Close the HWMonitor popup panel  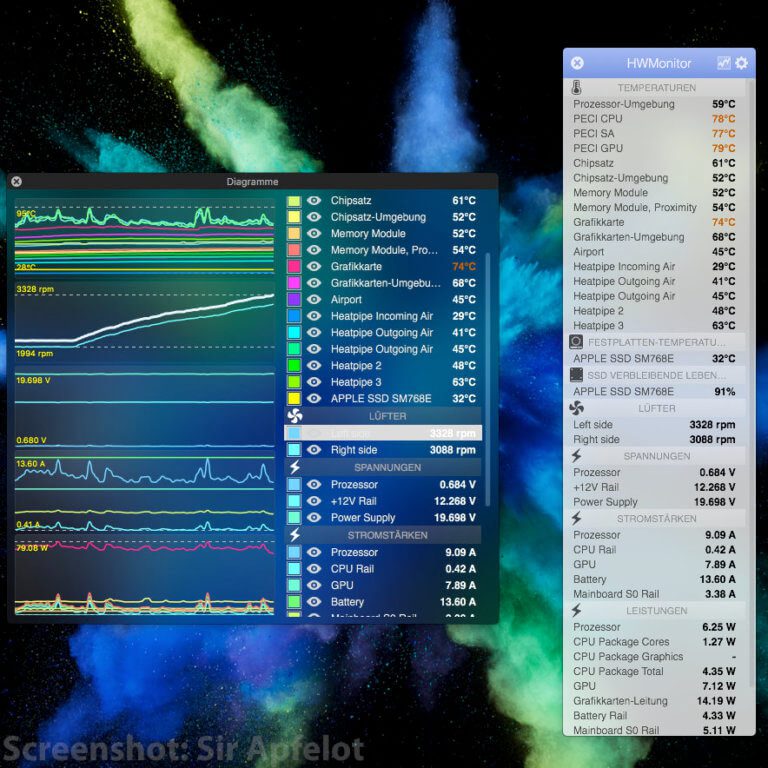577,63
